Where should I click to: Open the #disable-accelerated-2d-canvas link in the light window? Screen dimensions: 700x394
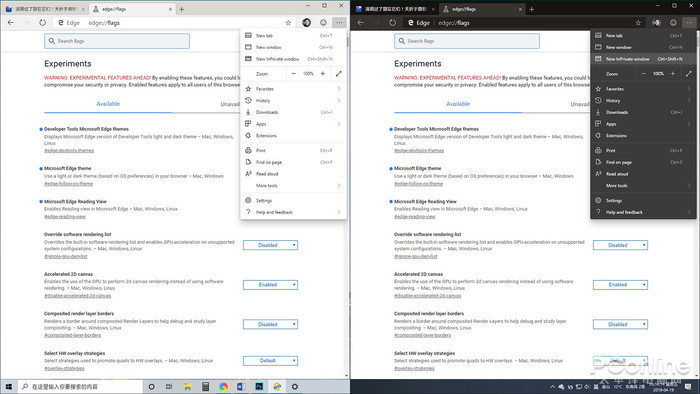(x=77, y=296)
